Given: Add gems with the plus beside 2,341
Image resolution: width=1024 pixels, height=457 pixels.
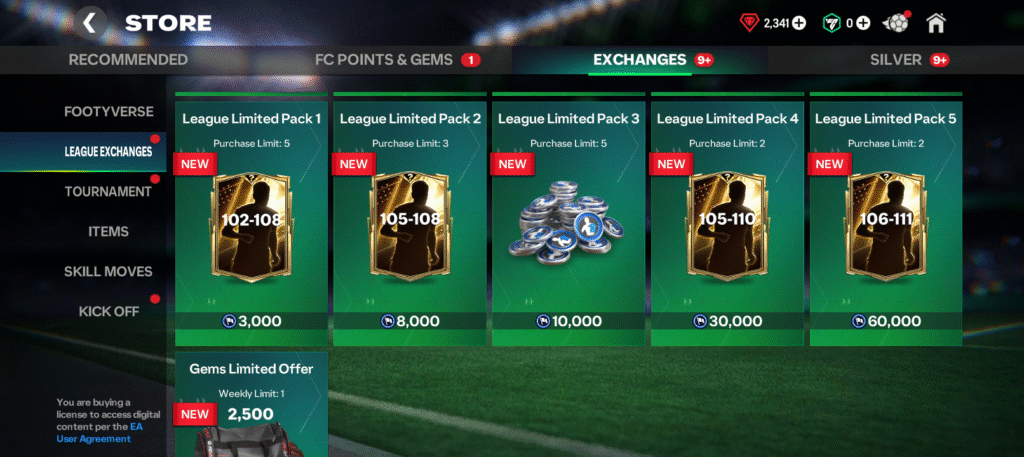Looking at the screenshot, I should [799, 23].
